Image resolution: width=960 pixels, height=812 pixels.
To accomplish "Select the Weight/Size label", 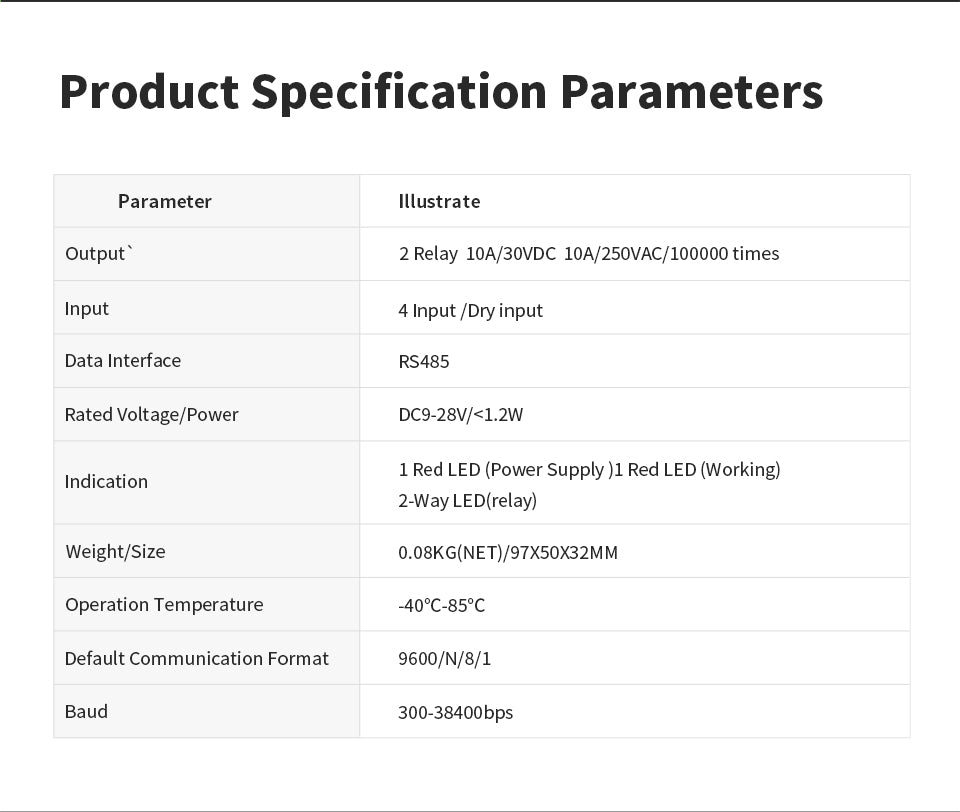I will coord(115,552).
